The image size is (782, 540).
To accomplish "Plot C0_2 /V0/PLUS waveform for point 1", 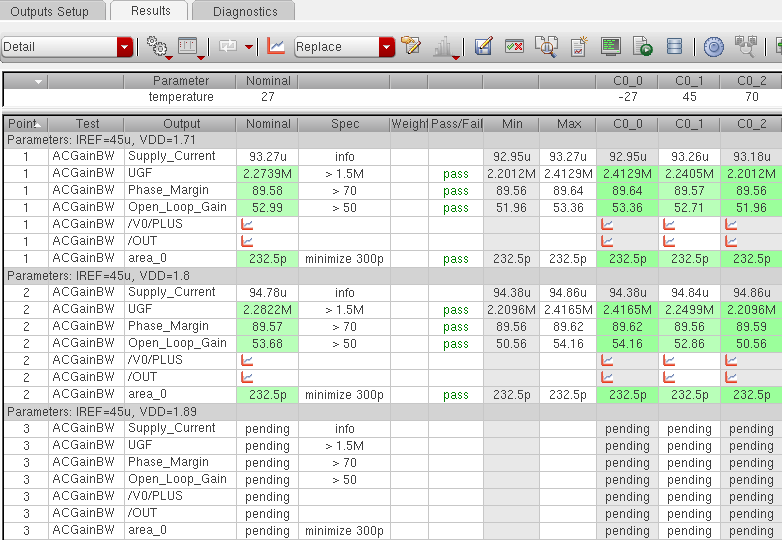I will pos(731,225).
